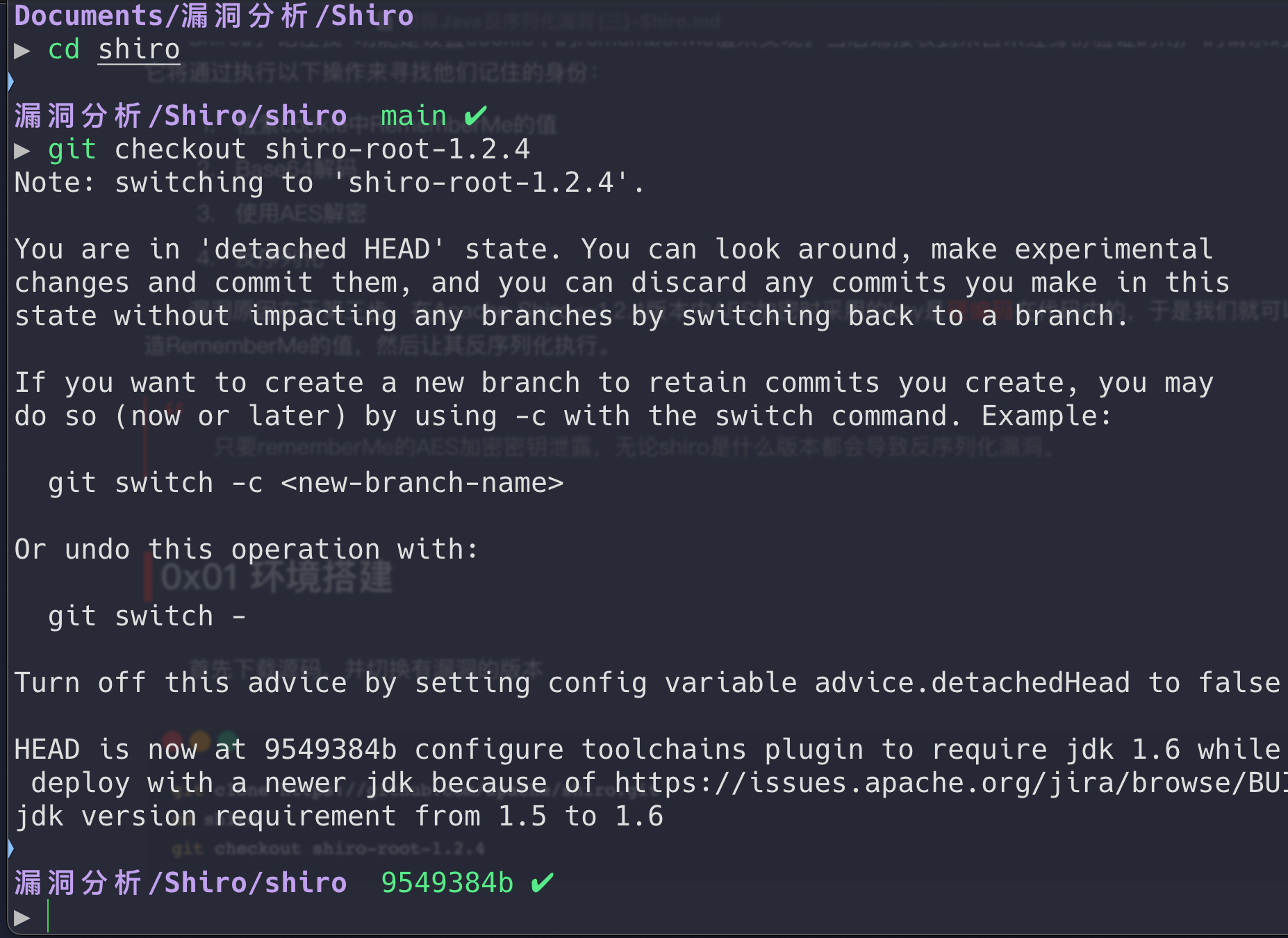Click the green check mark after the prompt's 9549384b
This screenshot has width=1288, height=938.
tap(543, 882)
